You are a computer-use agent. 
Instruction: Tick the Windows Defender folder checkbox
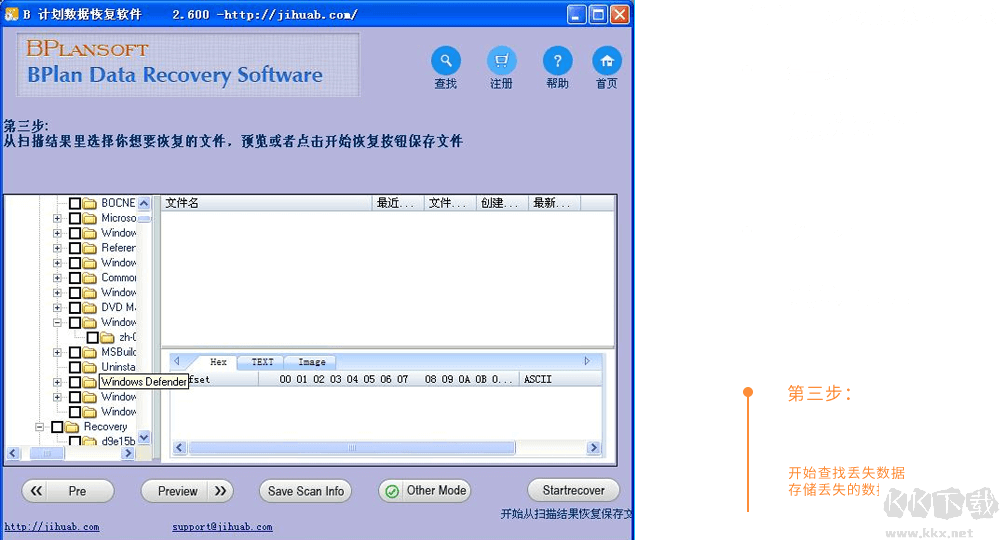click(75, 382)
